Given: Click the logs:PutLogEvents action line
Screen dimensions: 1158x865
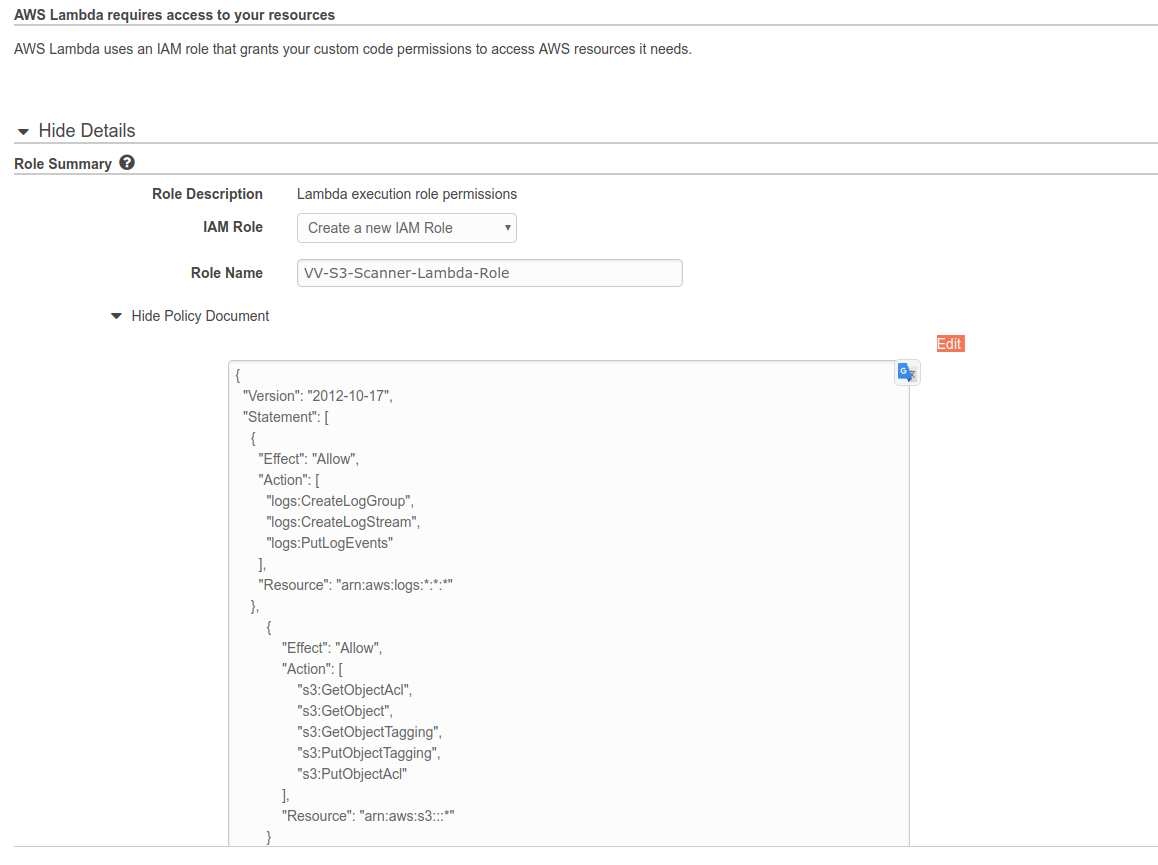Looking at the screenshot, I should pyautogui.click(x=330, y=543).
